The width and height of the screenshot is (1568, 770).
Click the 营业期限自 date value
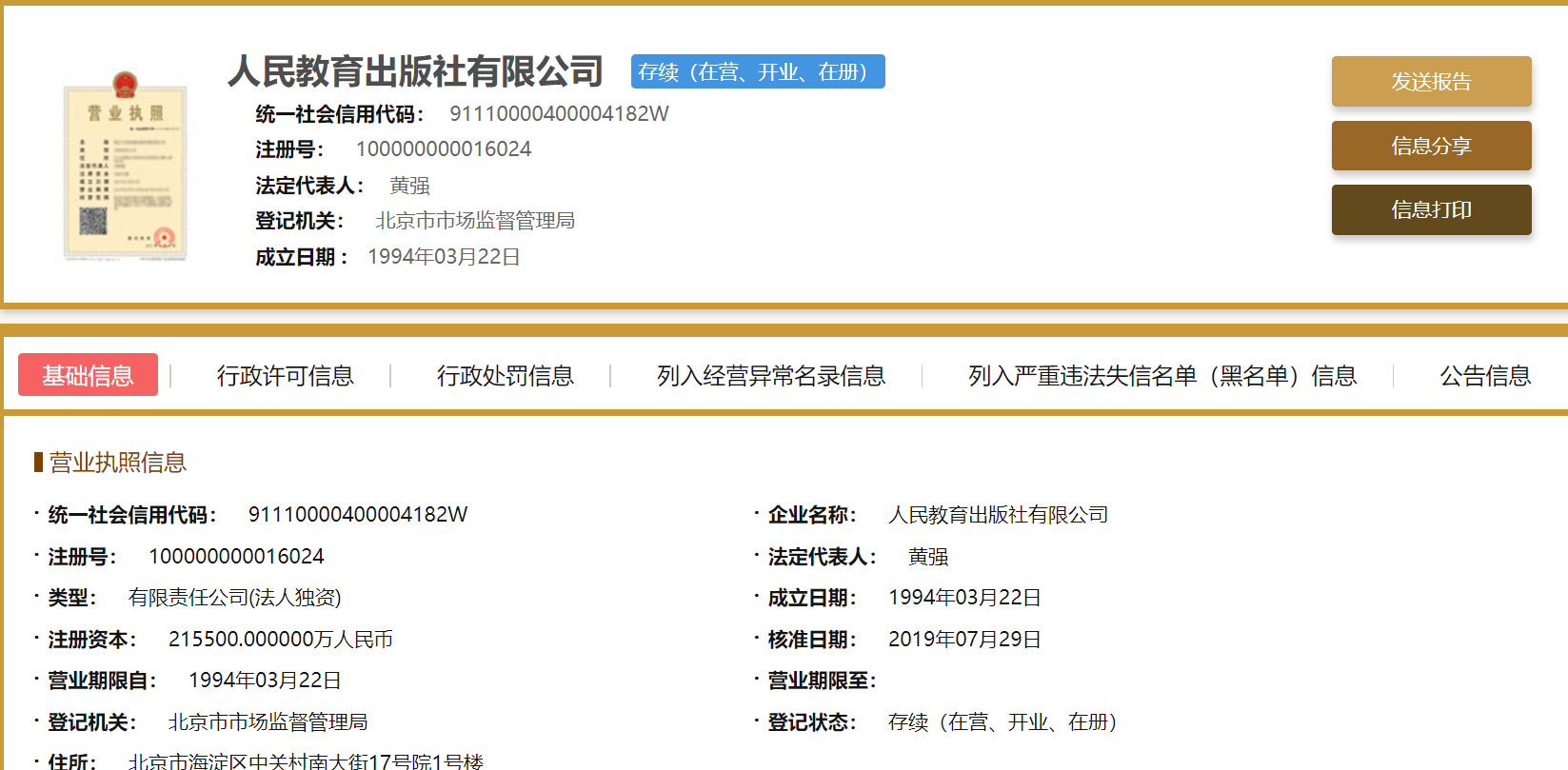265,681
